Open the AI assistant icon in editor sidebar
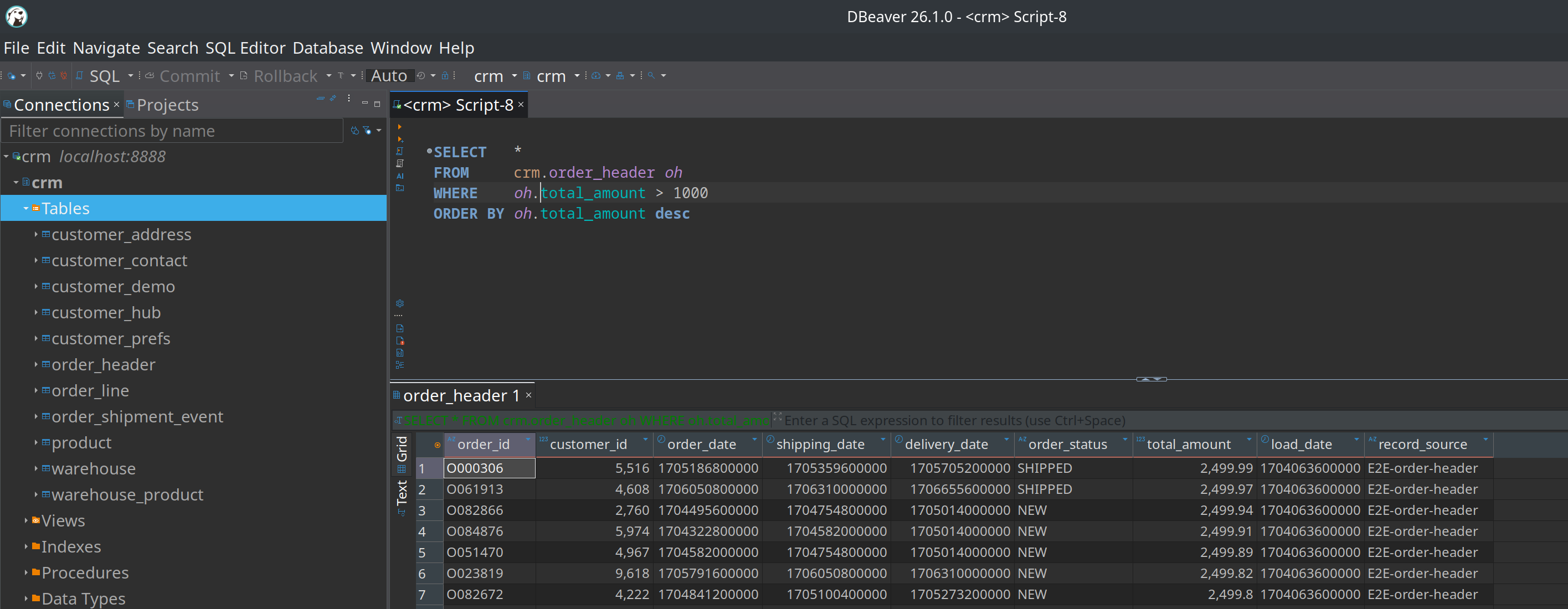The height and width of the screenshot is (609, 1568). [x=400, y=176]
